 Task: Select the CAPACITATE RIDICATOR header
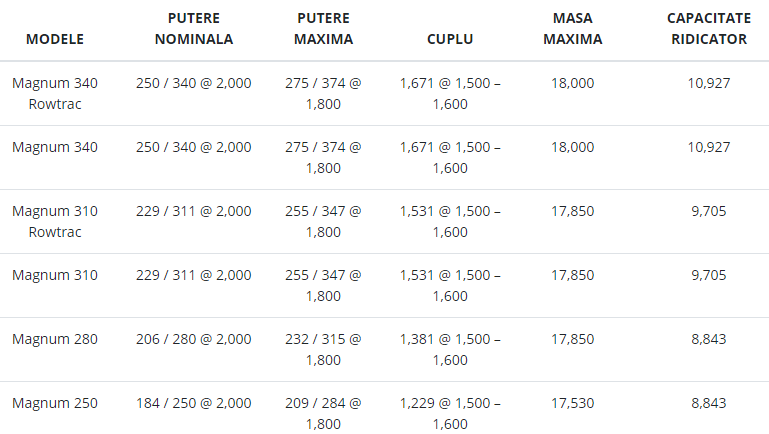tap(709, 28)
